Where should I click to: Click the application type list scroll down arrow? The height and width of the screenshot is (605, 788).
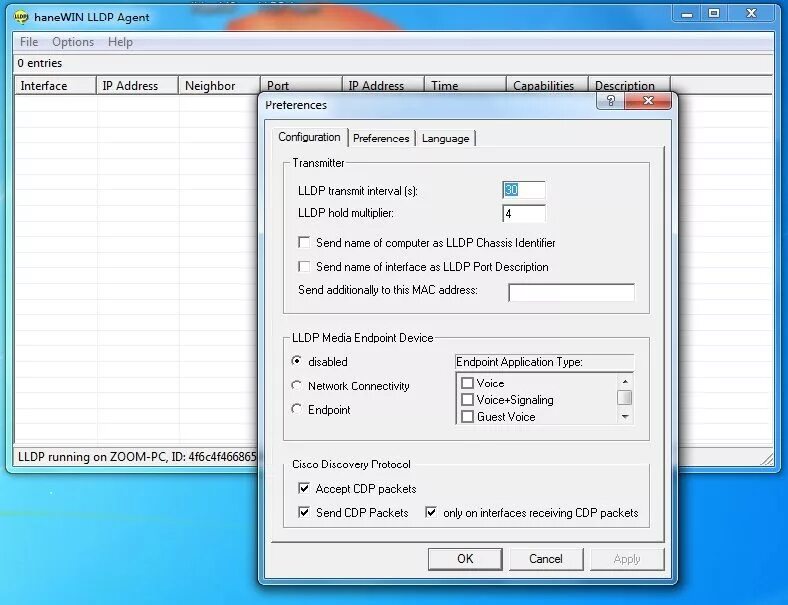coord(625,417)
